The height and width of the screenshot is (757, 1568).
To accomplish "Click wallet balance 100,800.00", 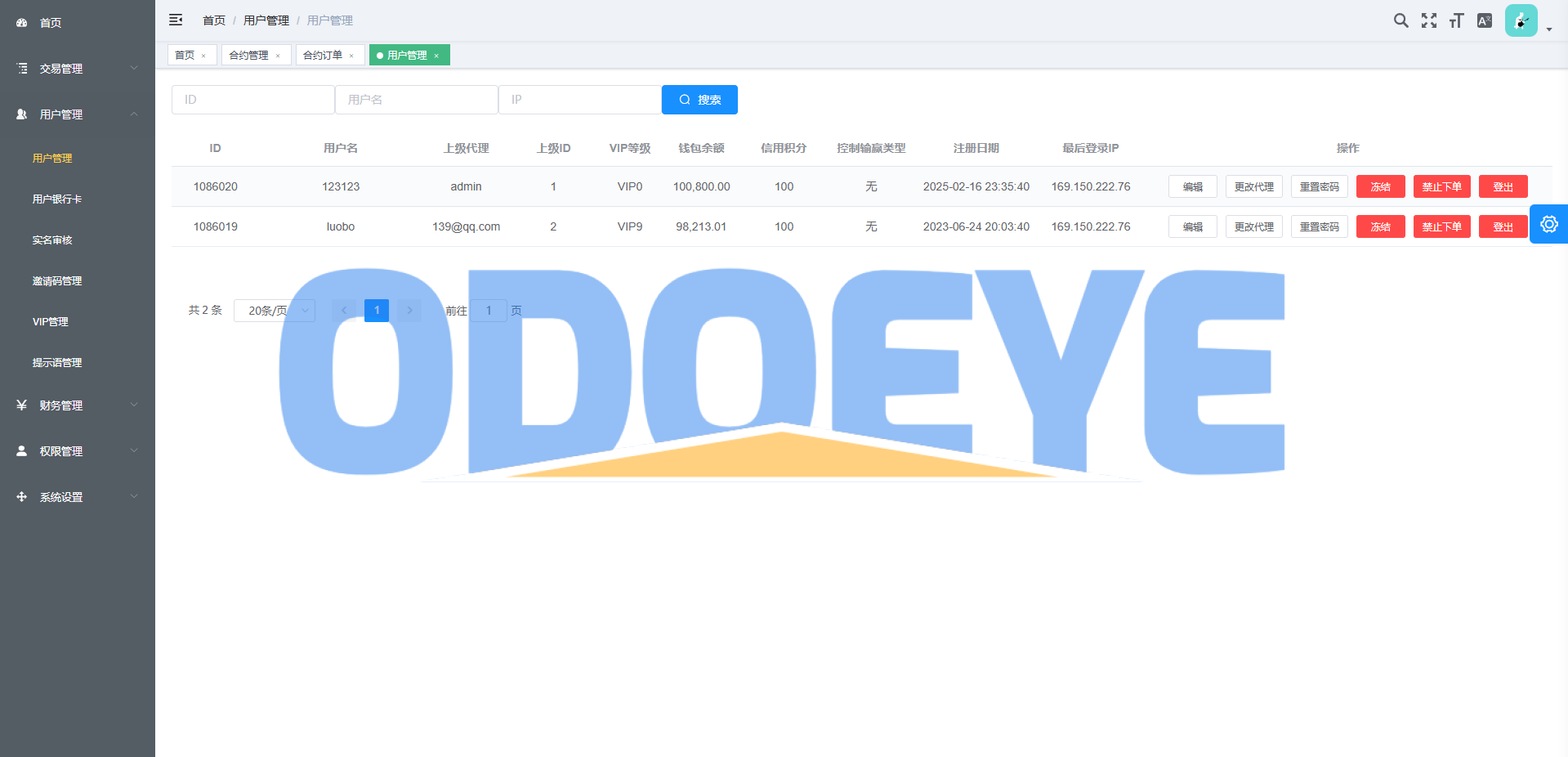I will click(701, 186).
